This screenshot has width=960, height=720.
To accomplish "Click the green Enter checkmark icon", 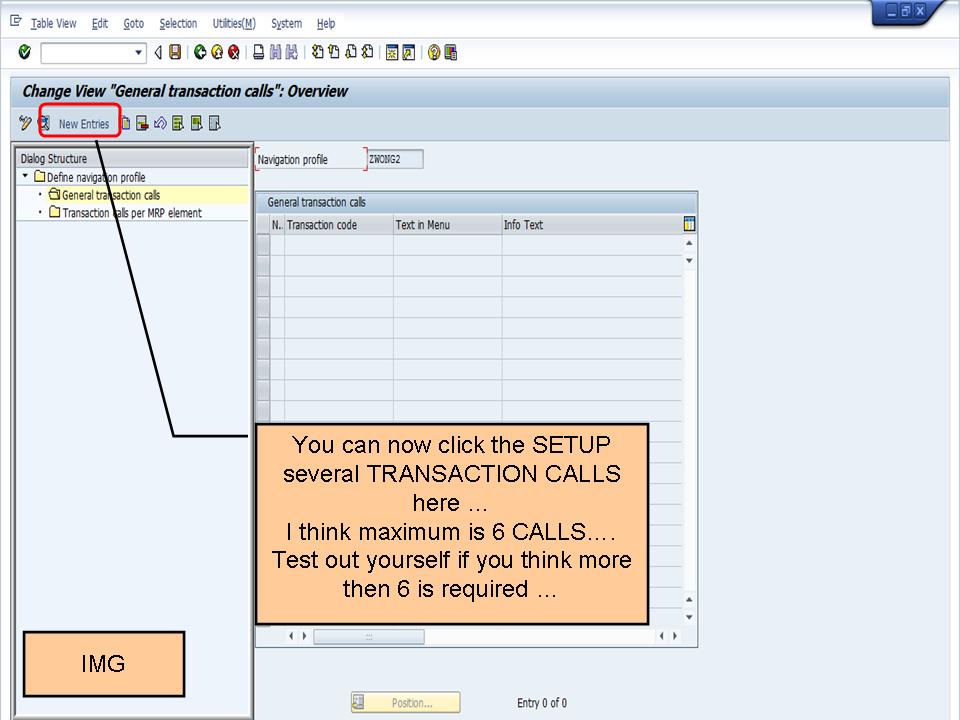I will tap(23, 52).
